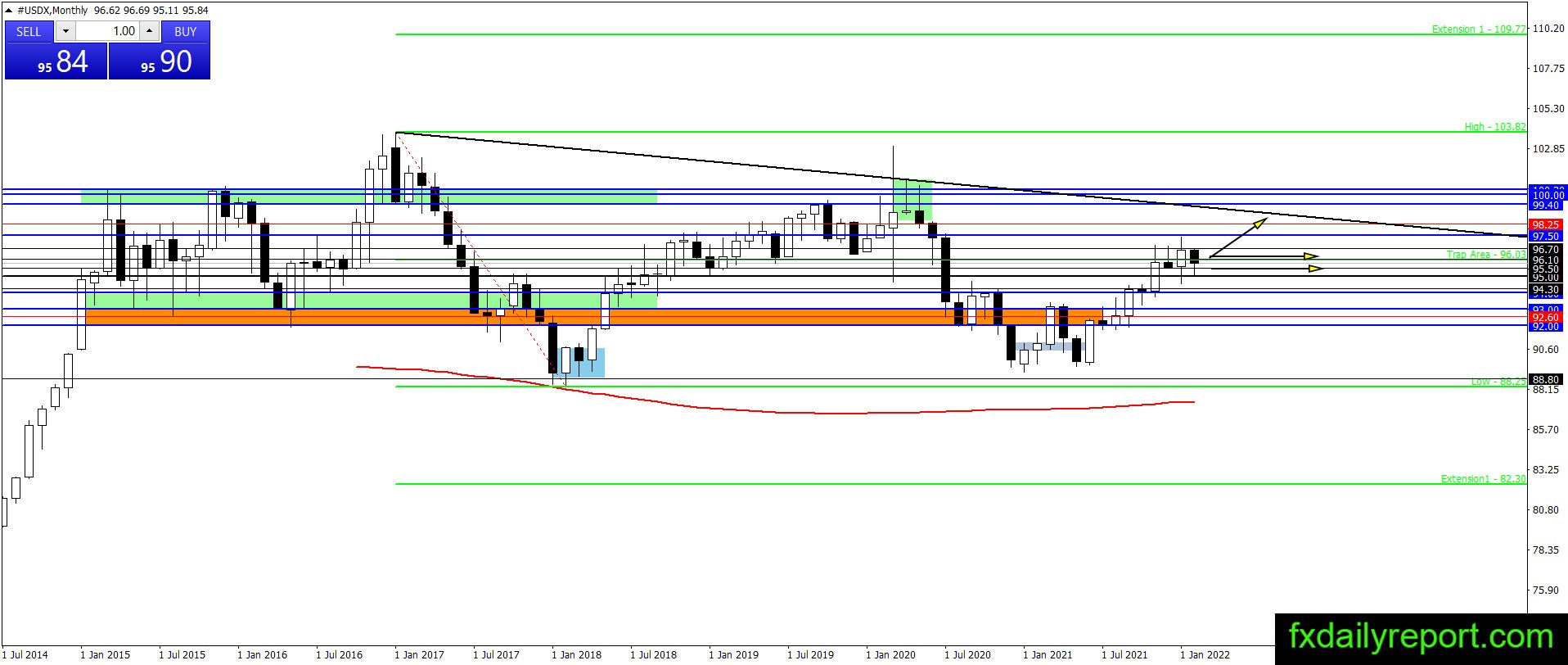This screenshot has height=665, width=1568.
Task: Open the fxdailyreport.com watermark link
Action: pos(1421,637)
